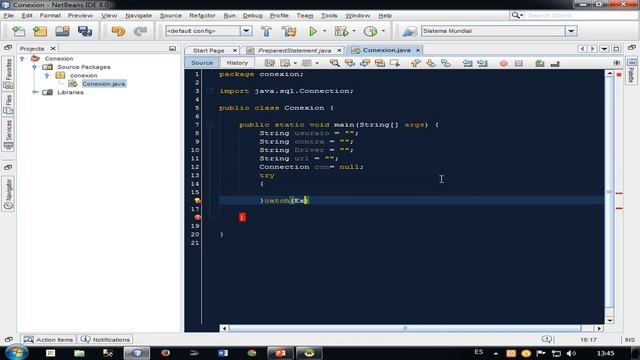Click the Profile Project icon
This screenshot has height=360, width=640.
click(370, 31)
